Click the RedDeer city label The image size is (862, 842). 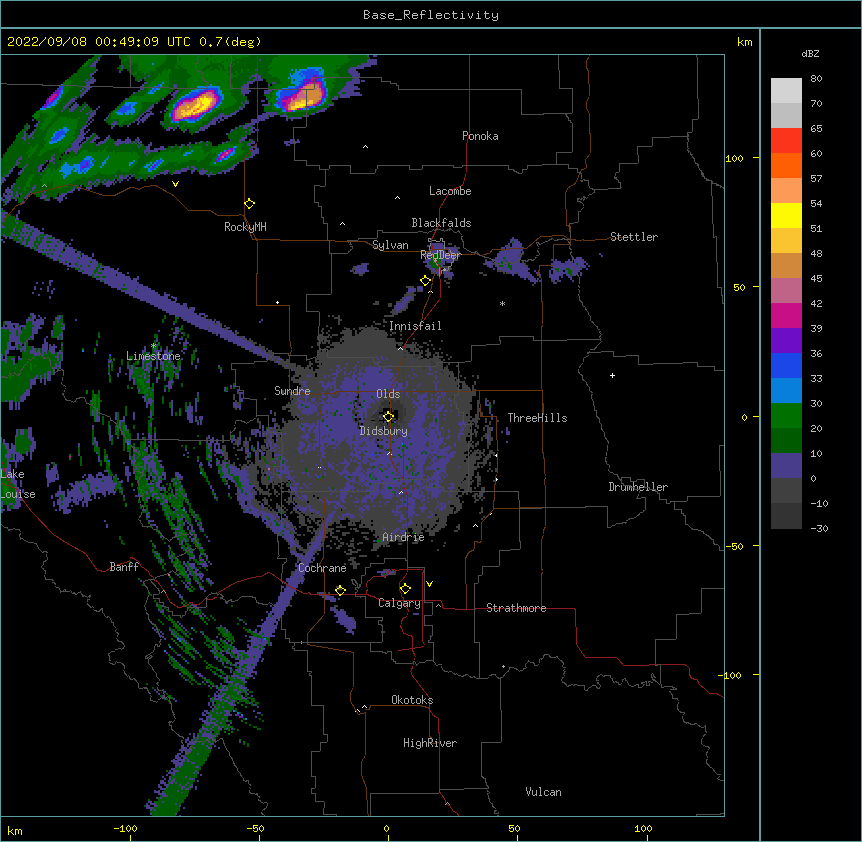[440, 255]
